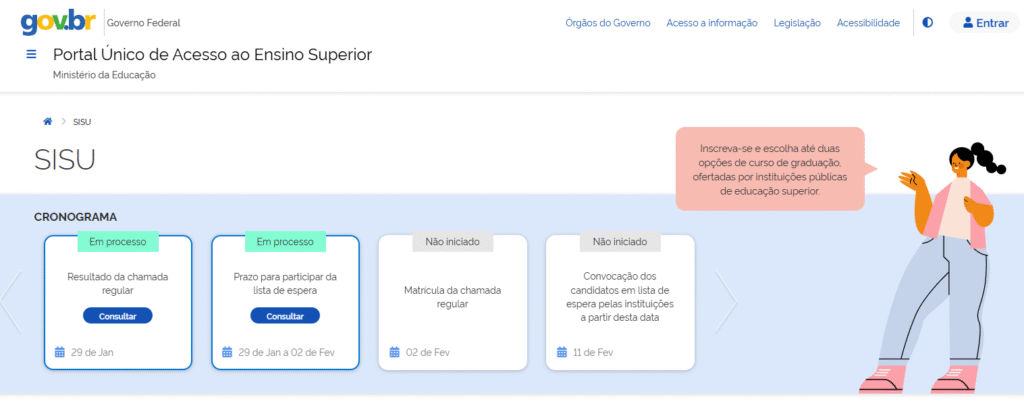The height and width of the screenshot is (412, 1024).
Task: Go back with carousel left arrow
Action: (x=11, y=301)
